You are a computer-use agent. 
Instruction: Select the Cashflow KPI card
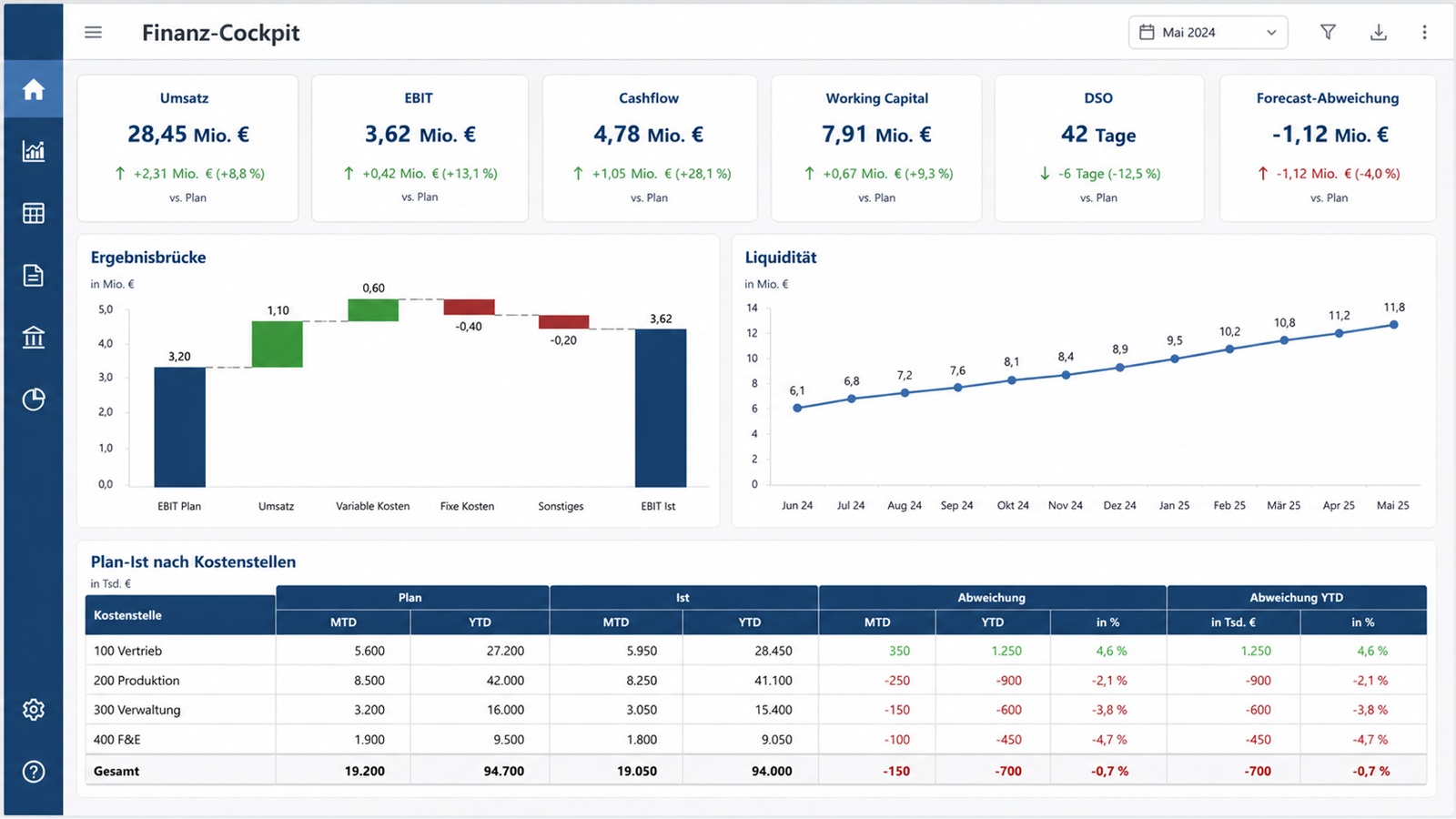coord(650,148)
